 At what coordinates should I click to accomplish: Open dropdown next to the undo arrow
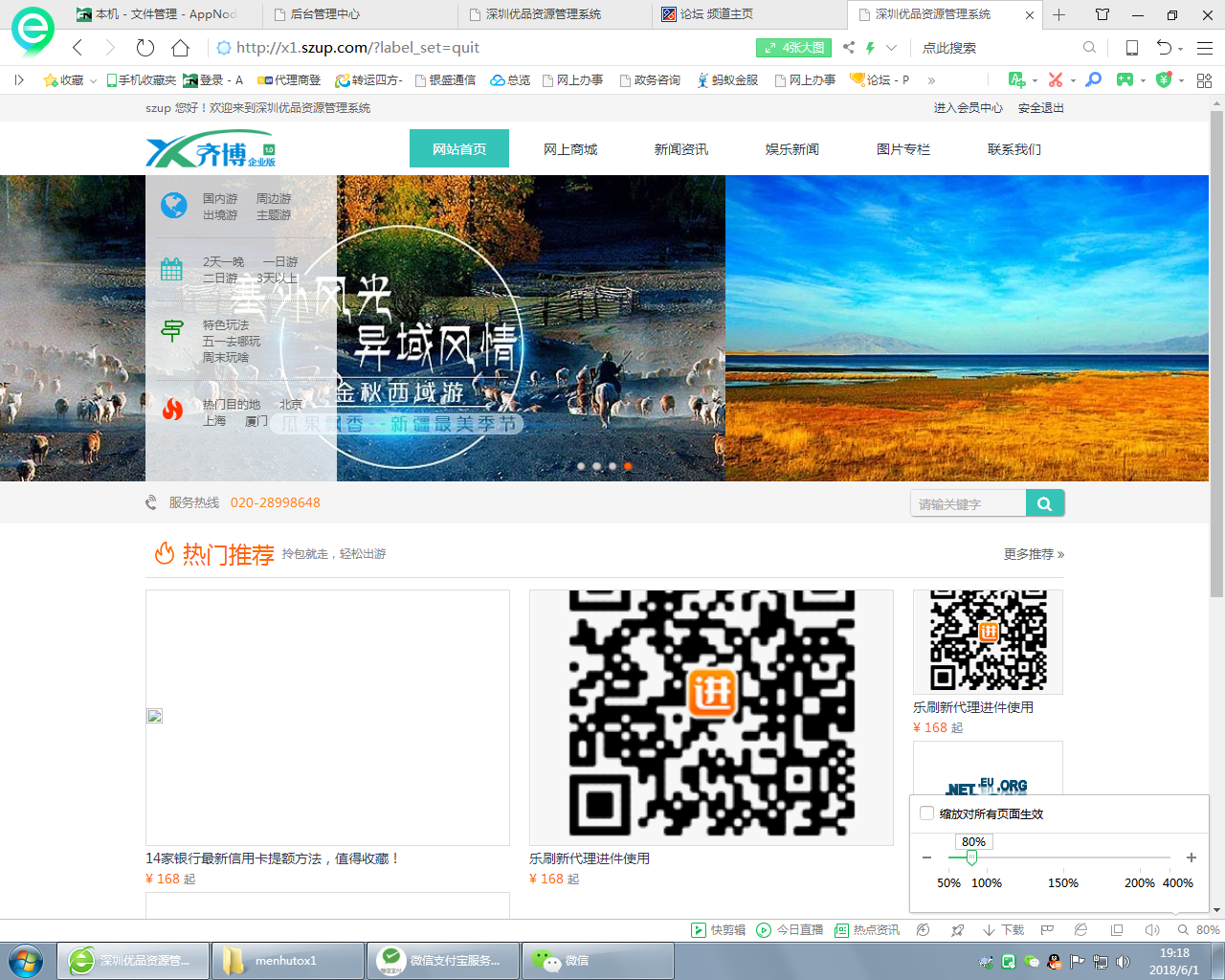point(1180,49)
